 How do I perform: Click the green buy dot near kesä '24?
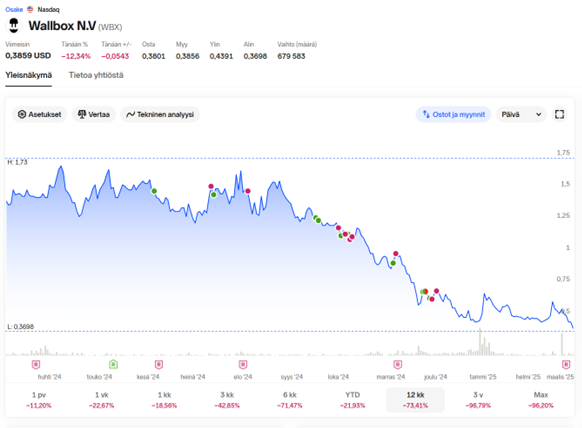coord(154,191)
